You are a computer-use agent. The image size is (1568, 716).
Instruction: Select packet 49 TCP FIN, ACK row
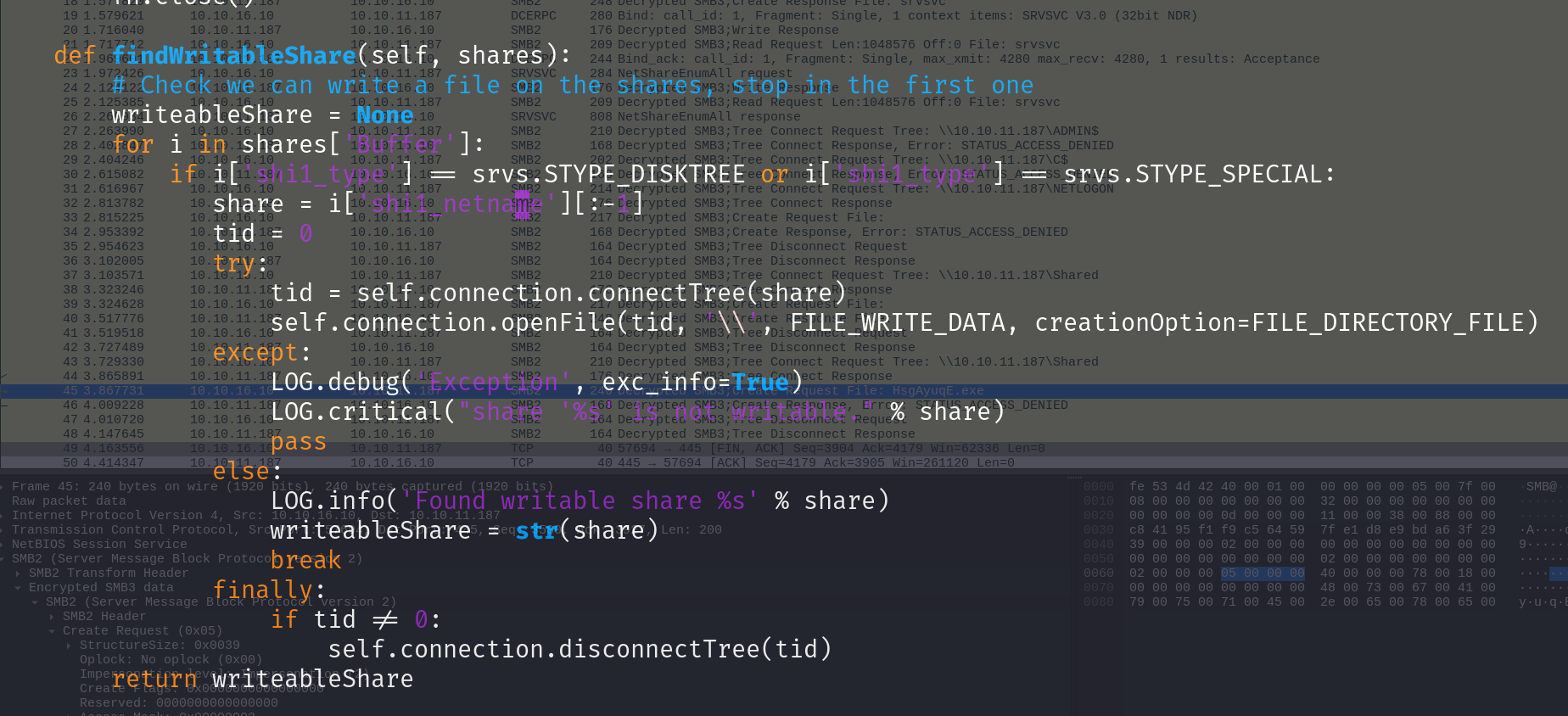[x=784, y=448]
